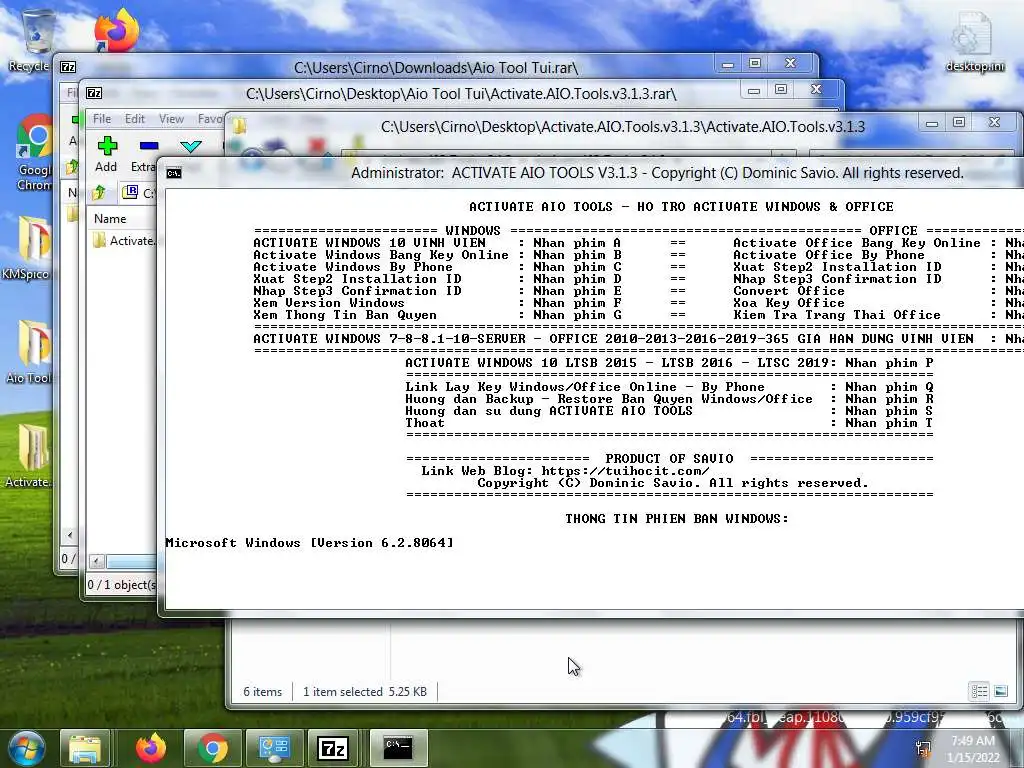Click the network tray icon
The height and width of the screenshot is (768, 1024).
coord(923,748)
